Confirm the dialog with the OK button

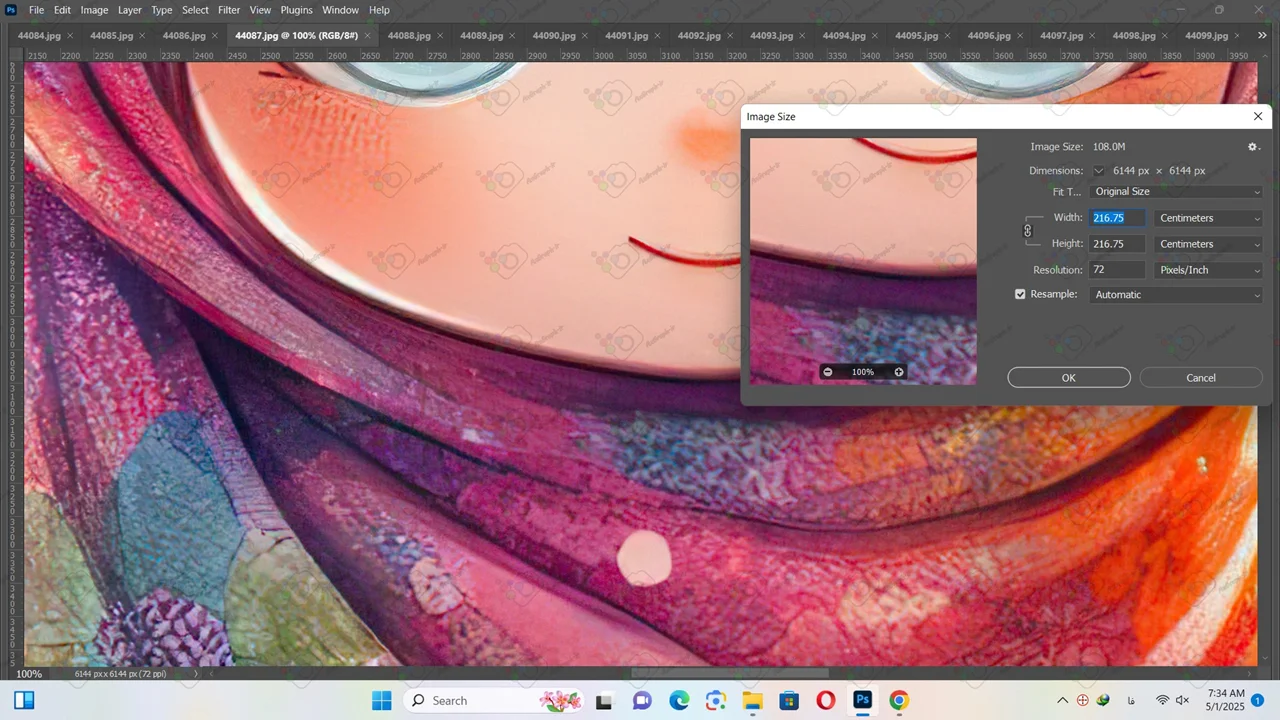point(1068,378)
